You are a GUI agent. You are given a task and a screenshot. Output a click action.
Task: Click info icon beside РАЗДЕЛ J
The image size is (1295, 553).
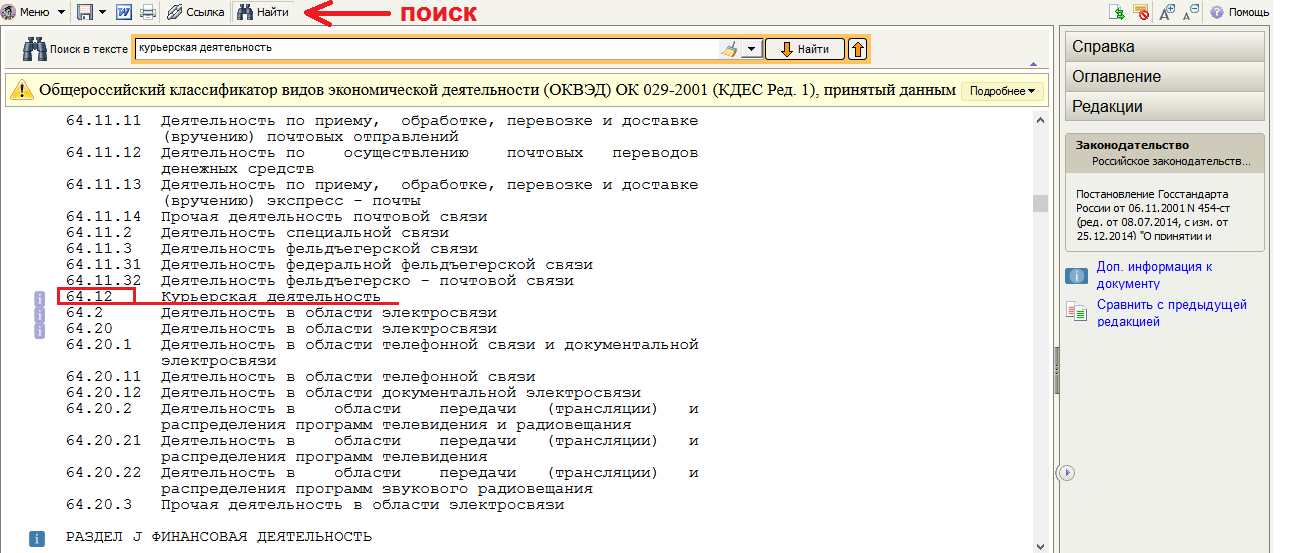pyautogui.click(x=37, y=538)
